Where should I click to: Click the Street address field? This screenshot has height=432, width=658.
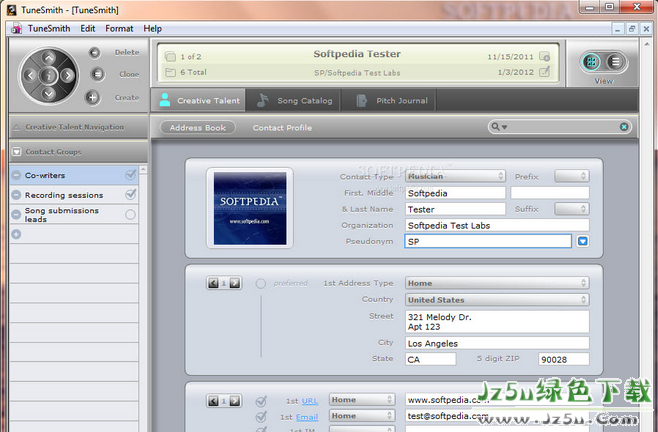click(x=497, y=322)
